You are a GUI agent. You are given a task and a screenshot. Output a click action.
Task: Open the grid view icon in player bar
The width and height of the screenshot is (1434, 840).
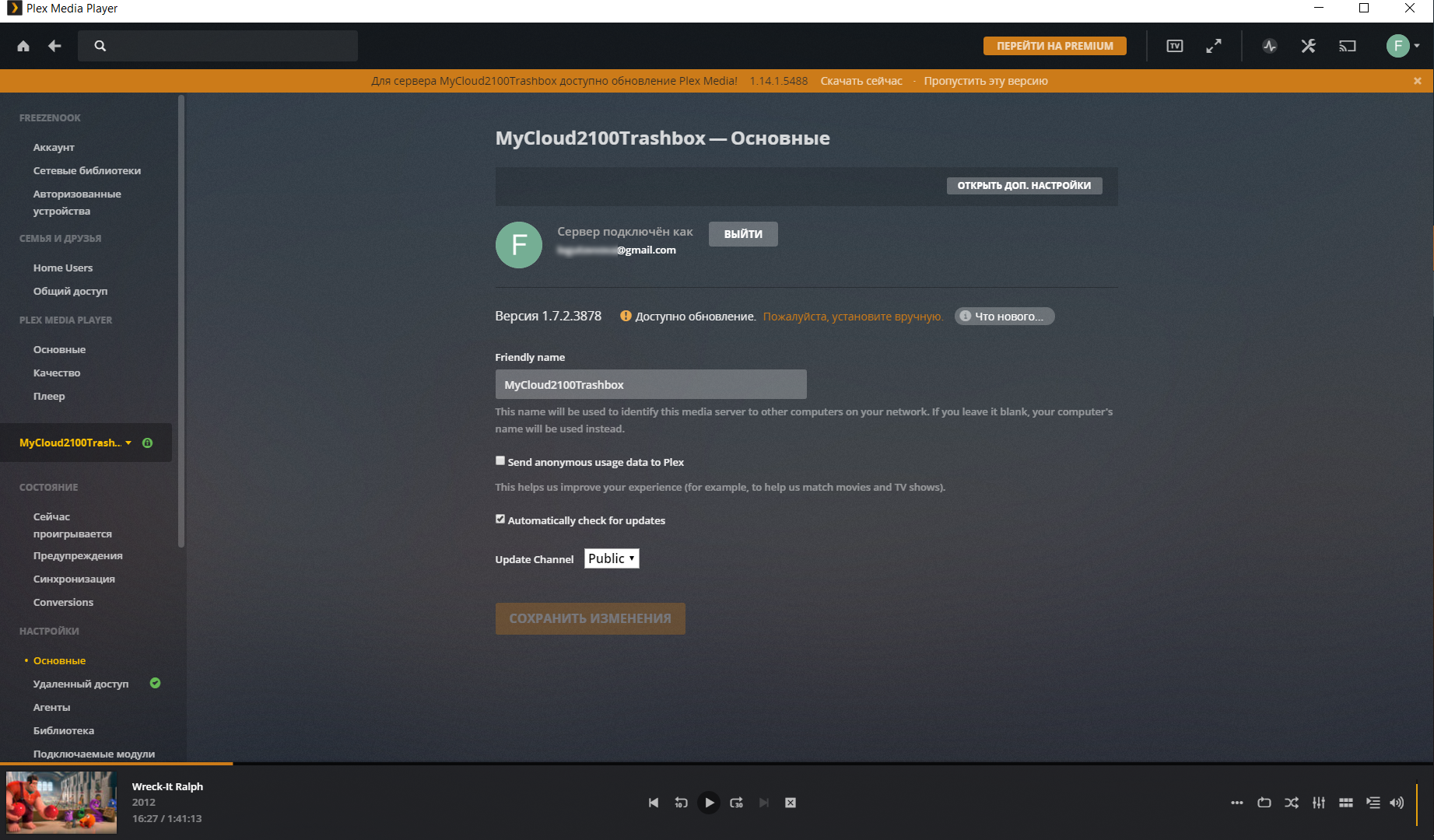1346,803
